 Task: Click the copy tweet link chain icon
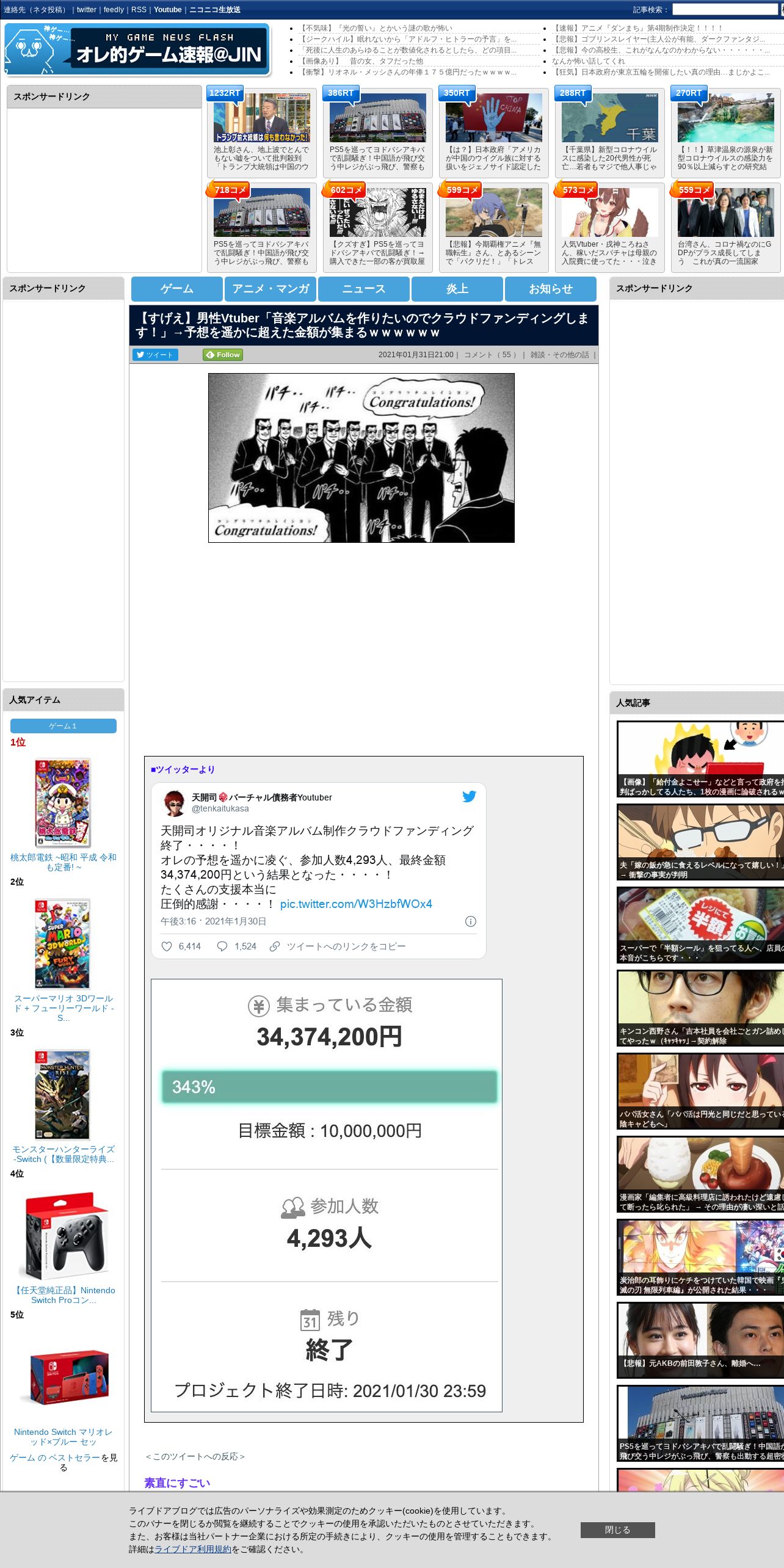[275, 946]
